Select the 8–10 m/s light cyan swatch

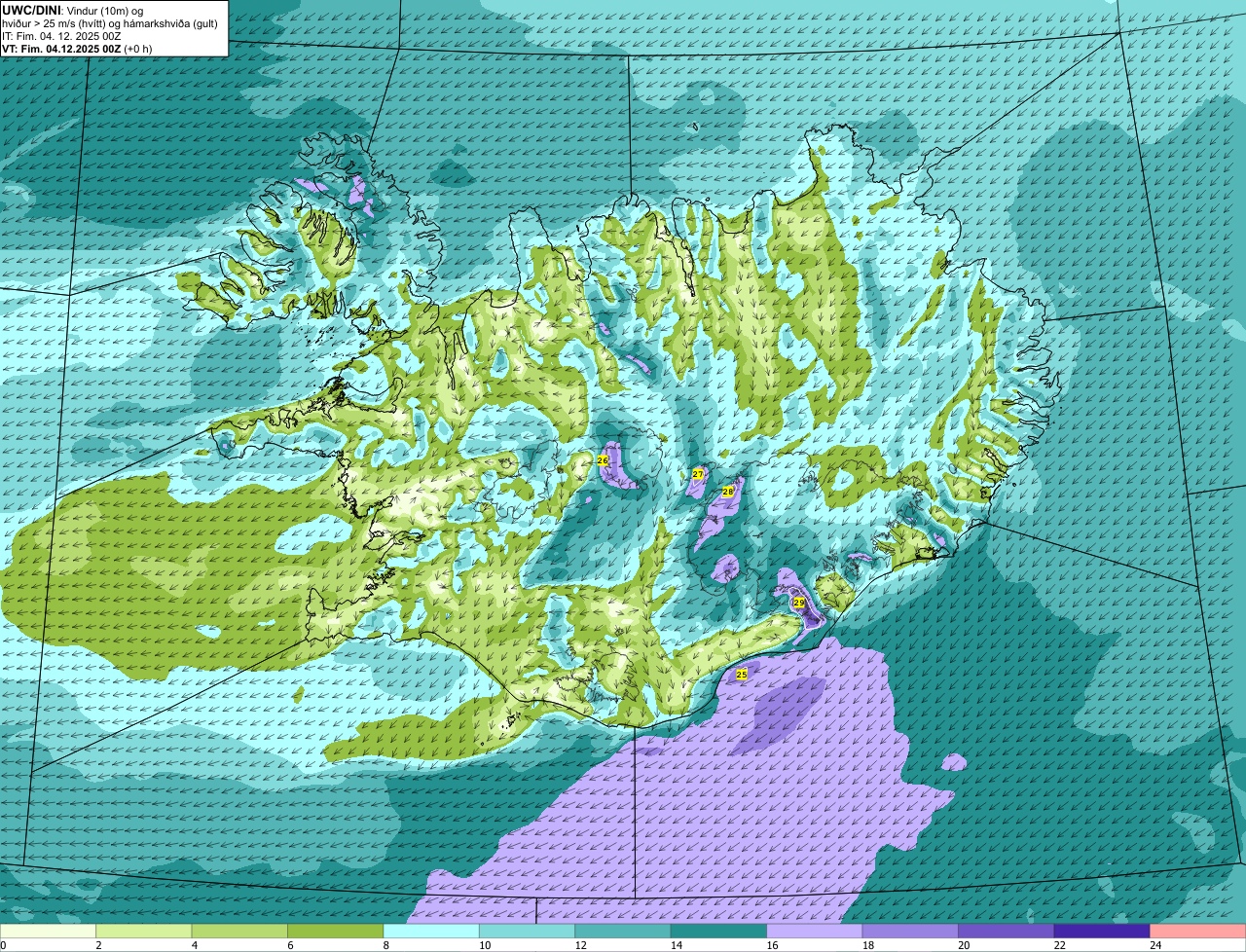click(431, 932)
